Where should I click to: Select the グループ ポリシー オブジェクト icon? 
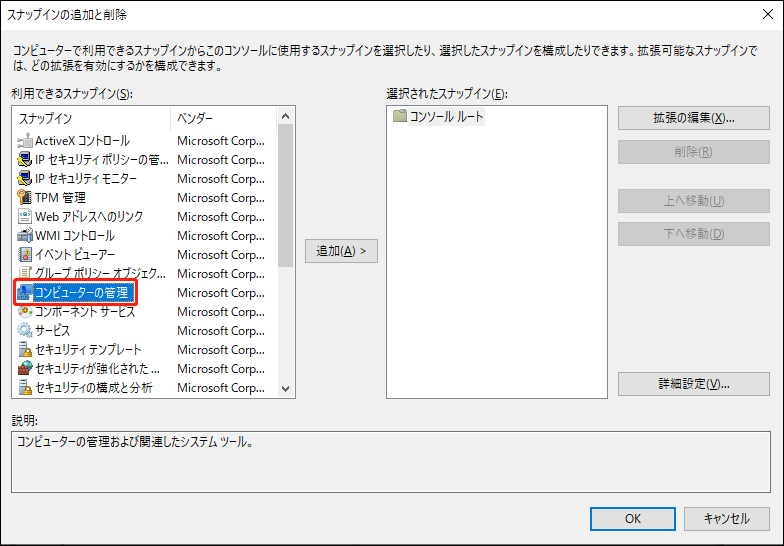(25, 274)
